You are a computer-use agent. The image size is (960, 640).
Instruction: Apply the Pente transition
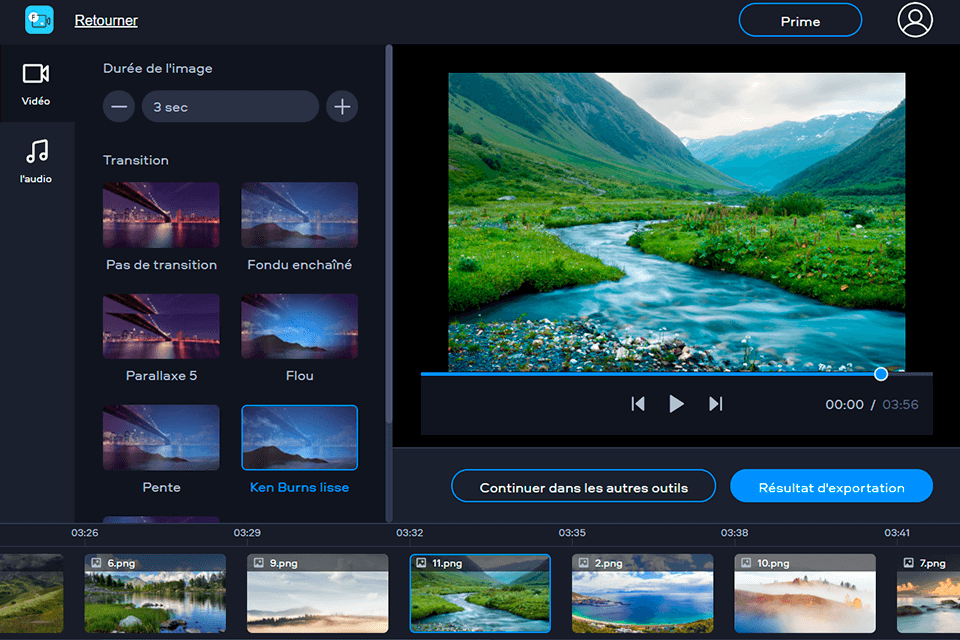point(161,437)
